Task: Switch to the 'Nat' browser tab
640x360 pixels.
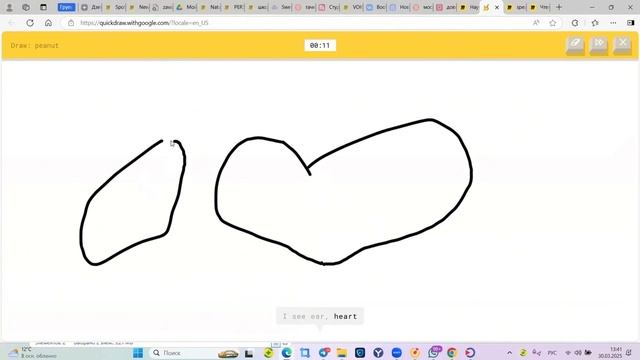Action: (x=210, y=7)
